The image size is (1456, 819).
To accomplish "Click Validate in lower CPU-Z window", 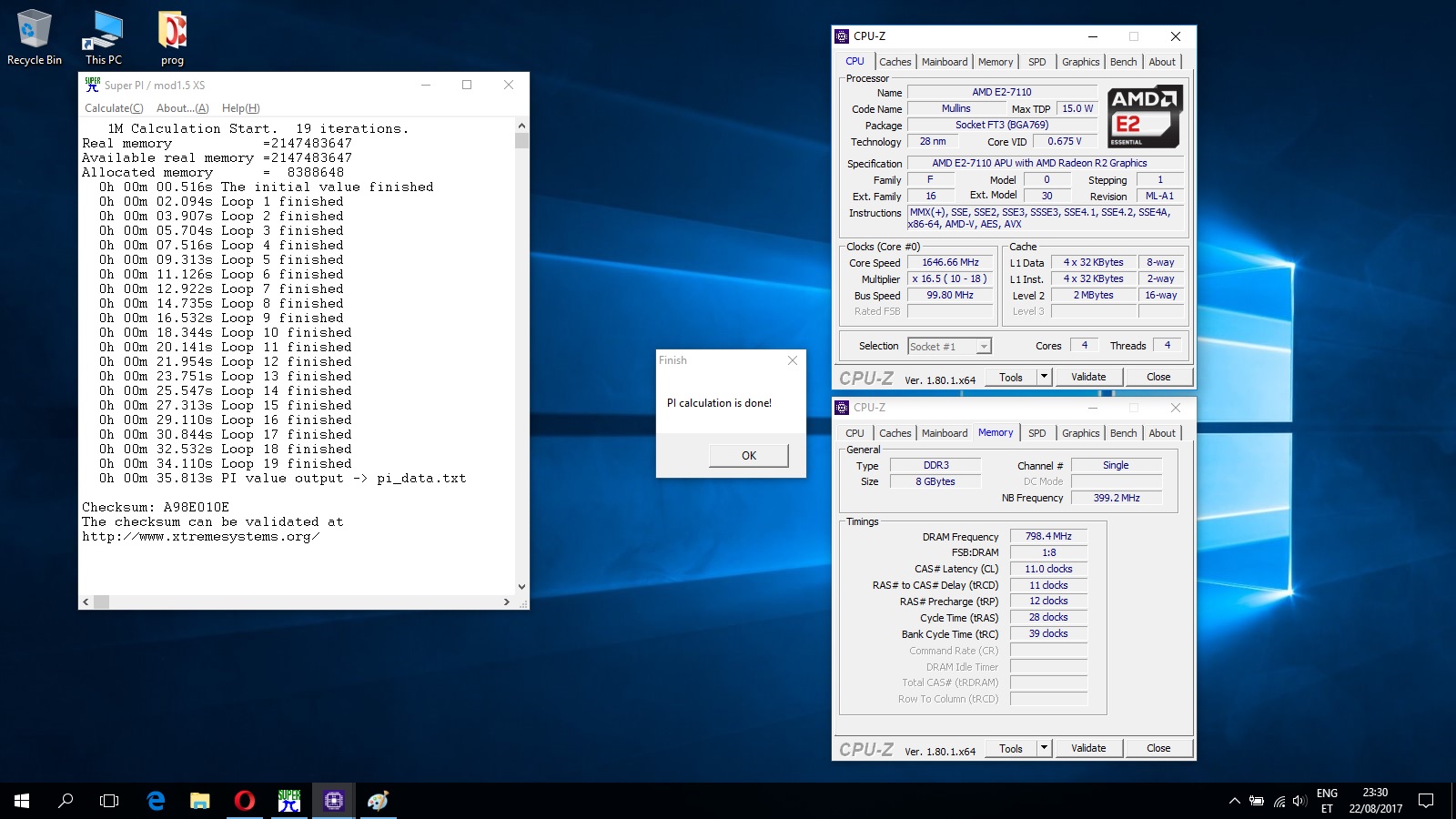I will pyautogui.click(x=1088, y=749).
